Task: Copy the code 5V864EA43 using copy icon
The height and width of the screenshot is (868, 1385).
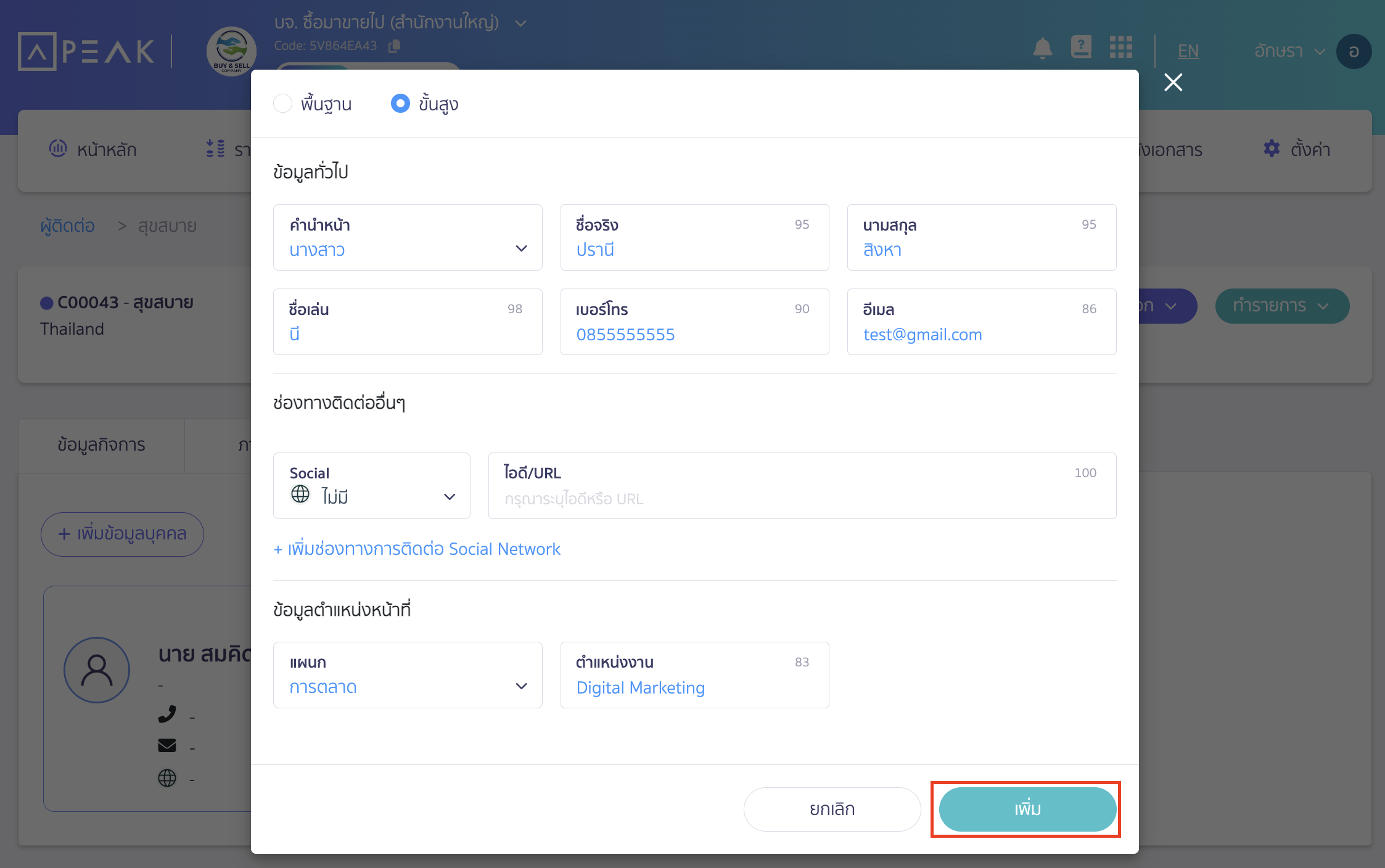Action: click(x=395, y=46)
